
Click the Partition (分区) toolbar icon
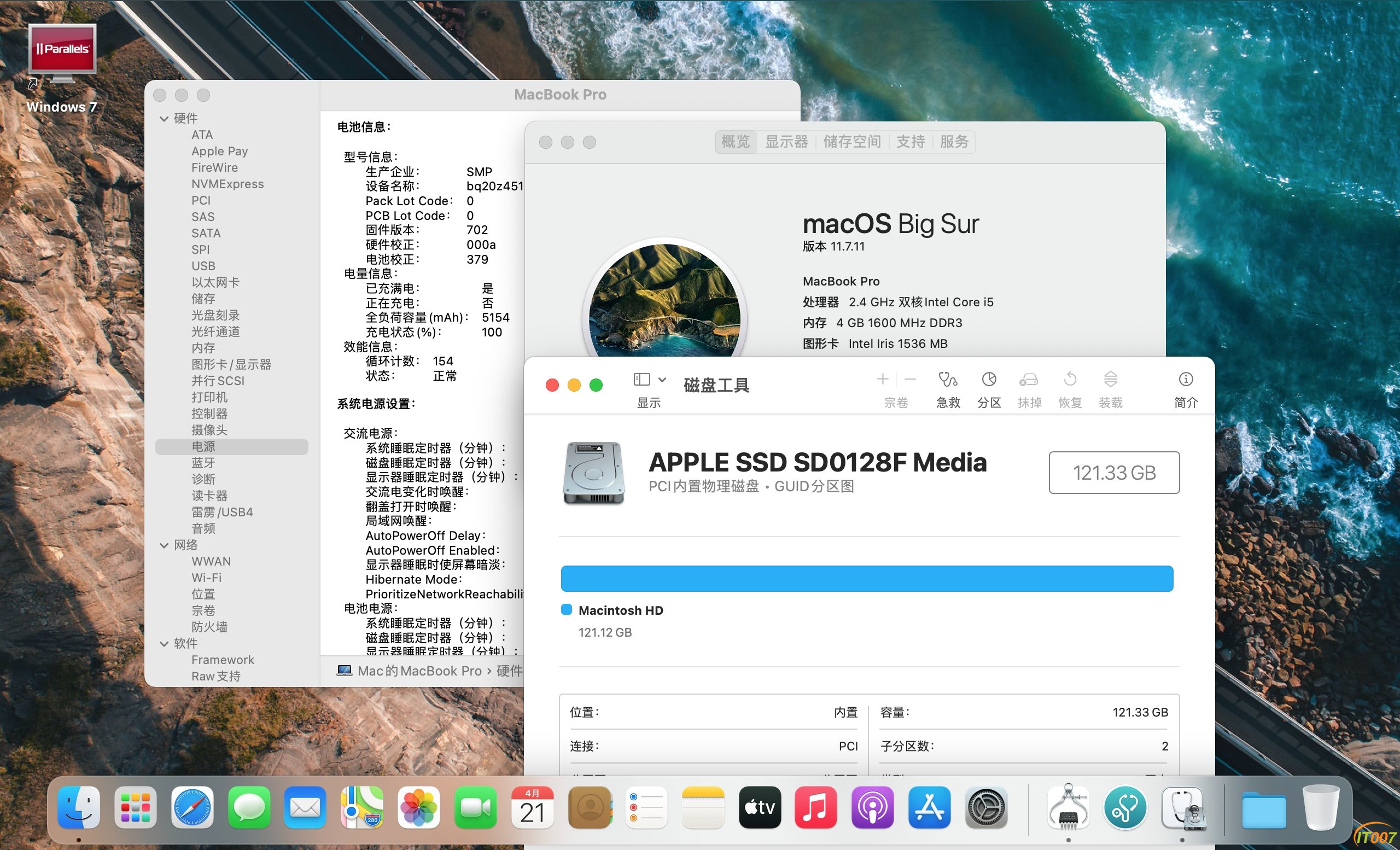pyautogui.click(x=989, y=380)
